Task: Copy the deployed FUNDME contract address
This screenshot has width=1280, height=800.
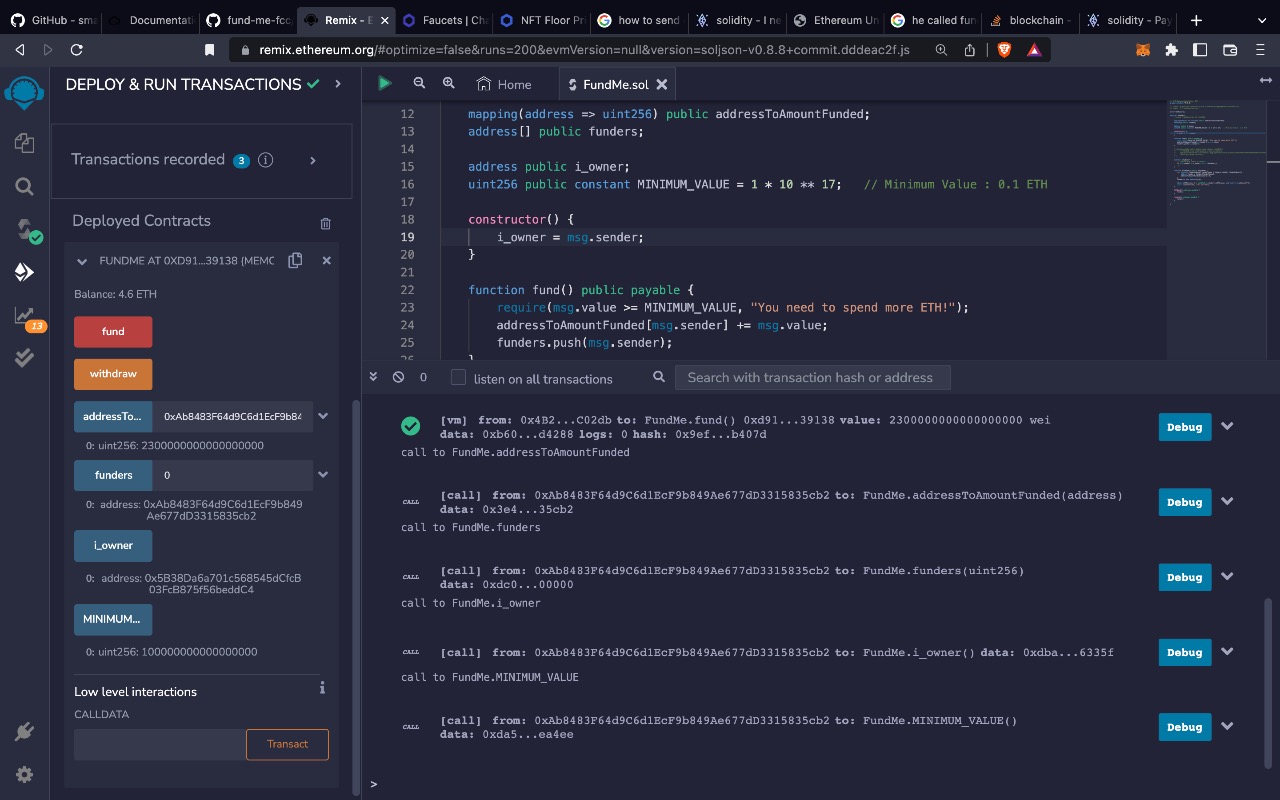Action: coord(295,260)
